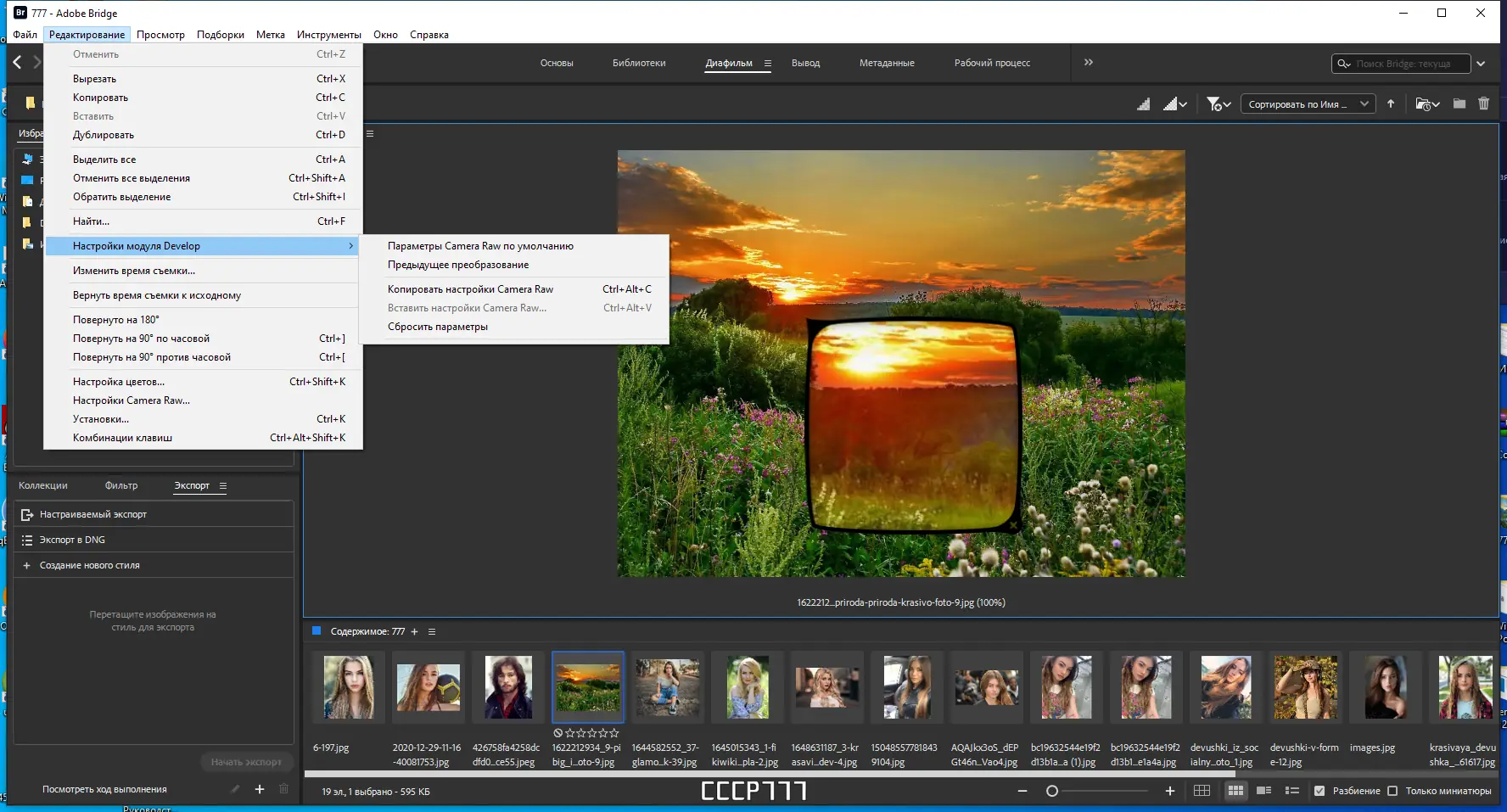The image size is (1507, 812).
Task: Click the ascending sort order arrow
Action: tap(1391, 104)
